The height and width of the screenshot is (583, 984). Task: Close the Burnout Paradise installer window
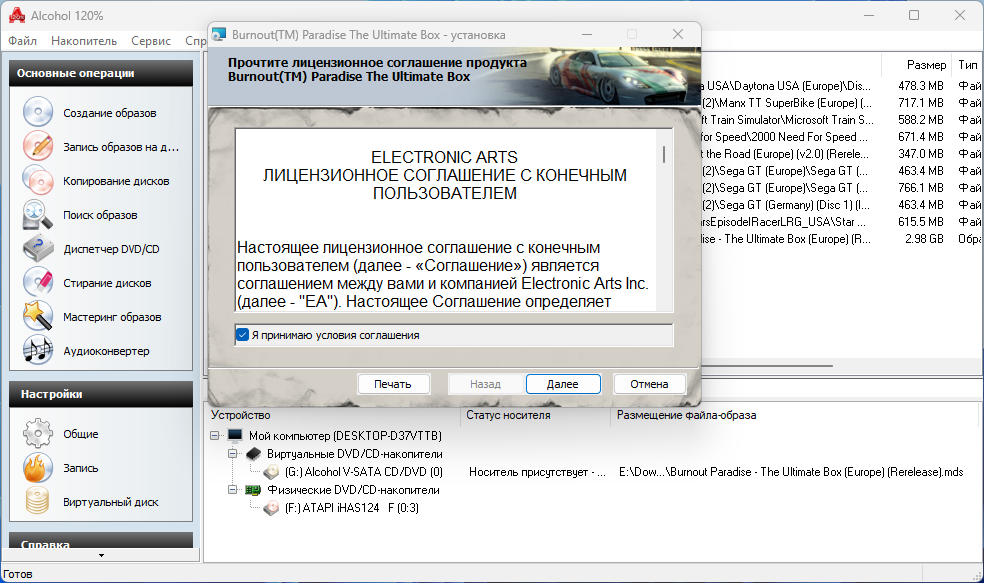point(678,35)
